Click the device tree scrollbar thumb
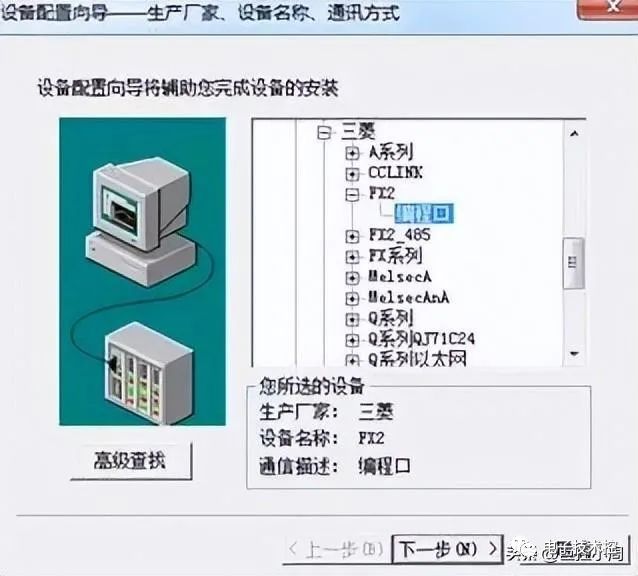This screenshot has width=638, height=576. (x=574, y=263)
